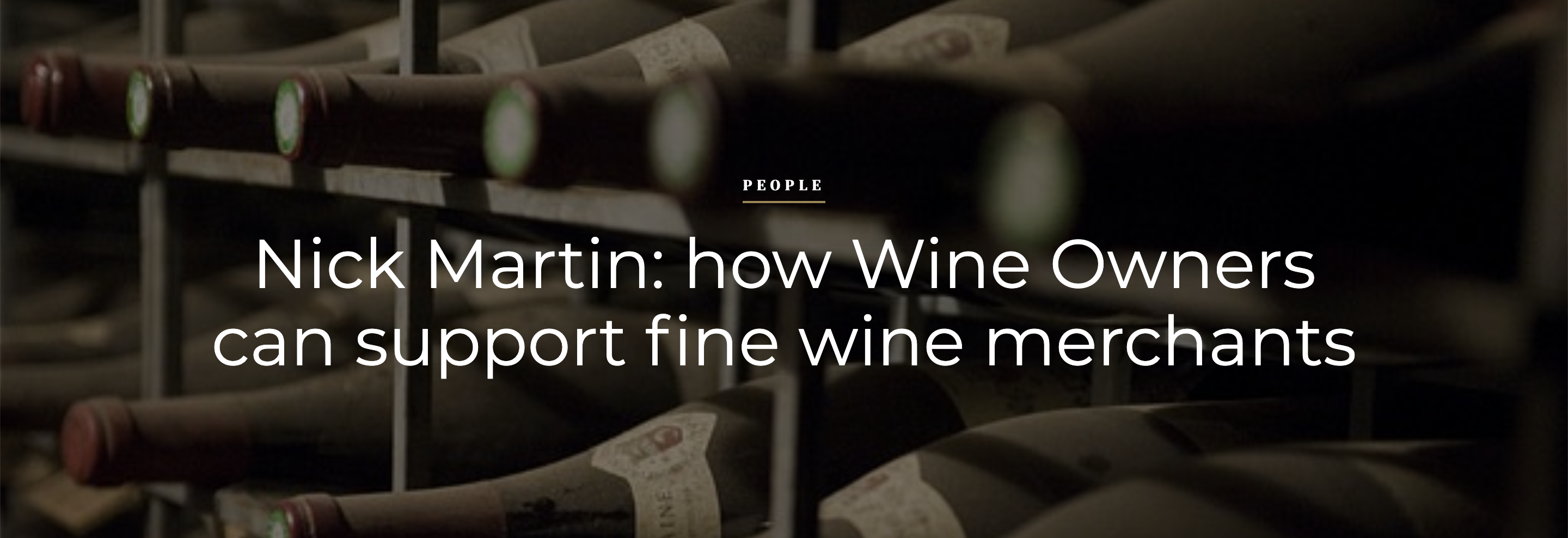The height and width of the screenshot is (538, 1568).
Task: Click the Nick Martin article headline
Action: (x=784, y=304)
